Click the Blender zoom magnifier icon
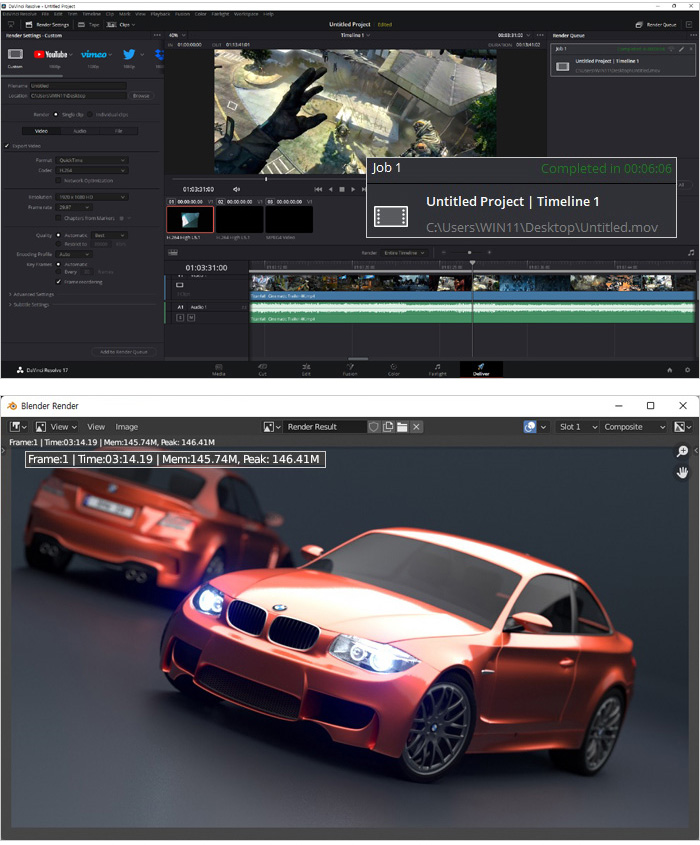 point(683,452)
